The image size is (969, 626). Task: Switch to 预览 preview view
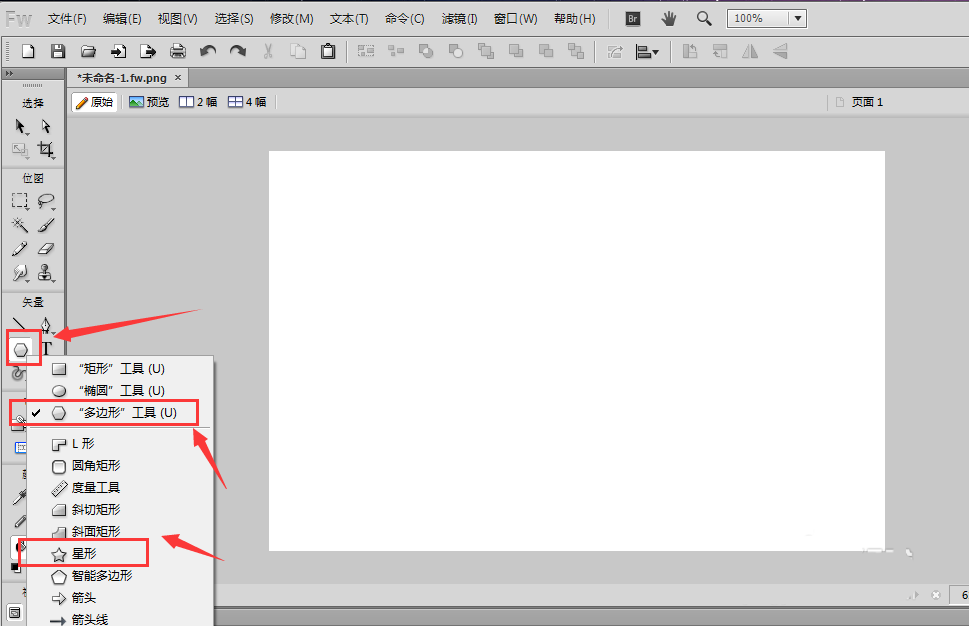(149, 102)
